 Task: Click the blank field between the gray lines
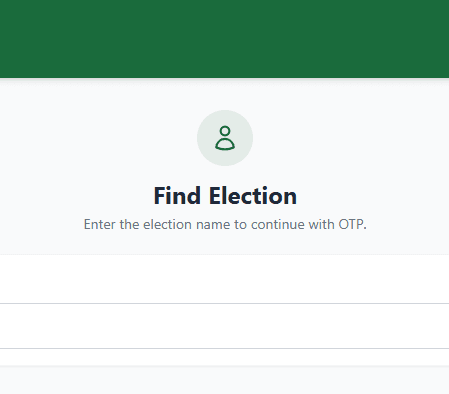[224, 326]
